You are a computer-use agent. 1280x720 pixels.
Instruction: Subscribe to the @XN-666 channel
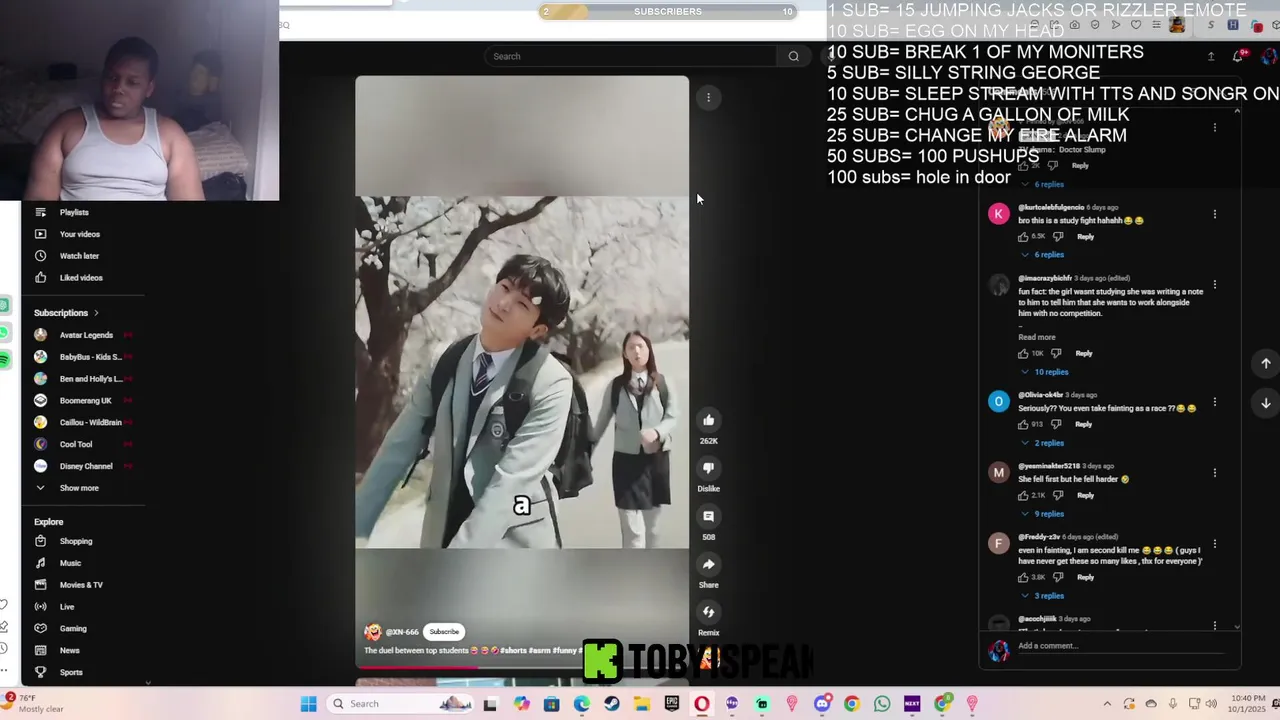point(444,632)
